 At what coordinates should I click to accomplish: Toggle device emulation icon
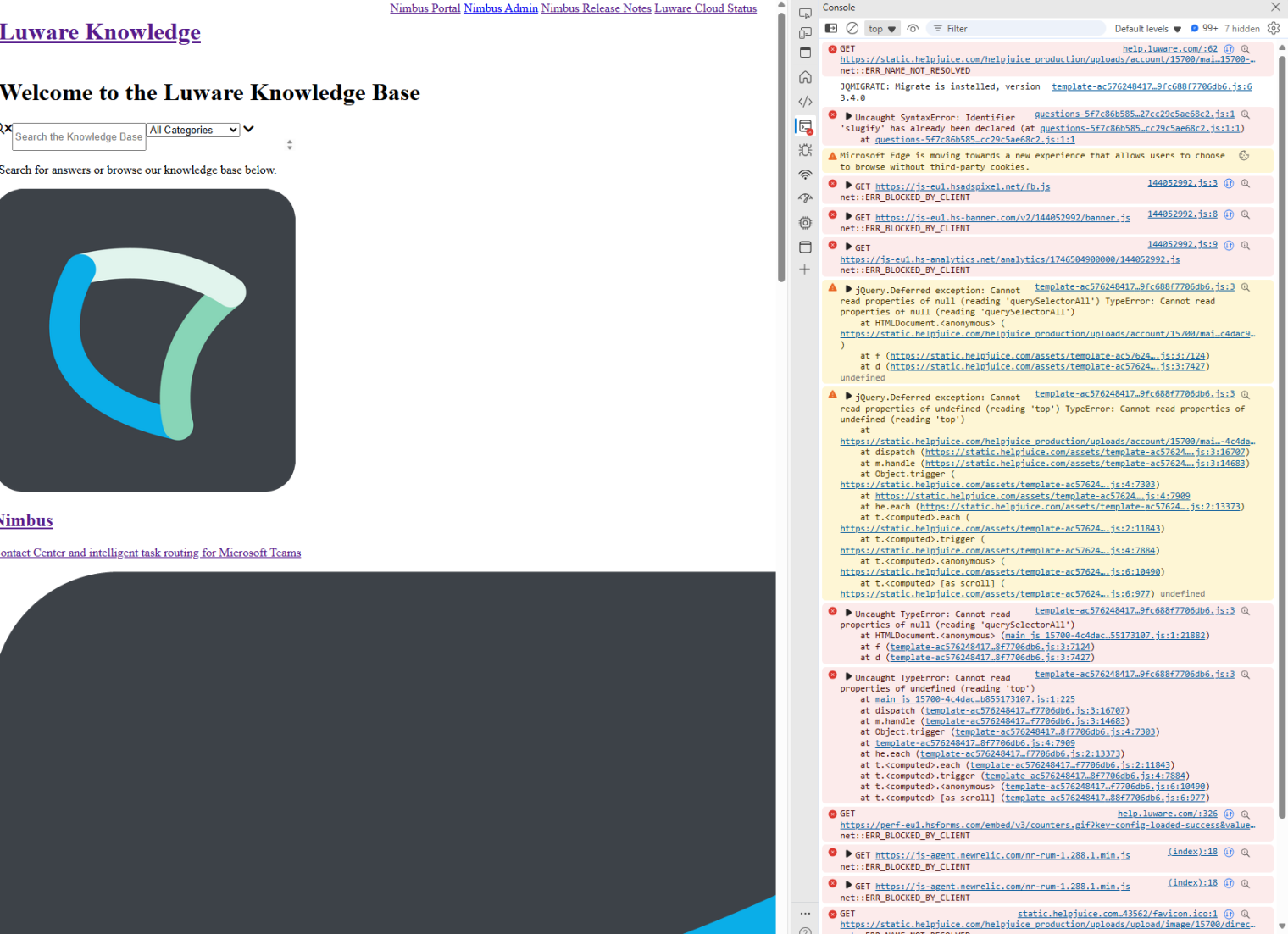[x=805, y=33]
